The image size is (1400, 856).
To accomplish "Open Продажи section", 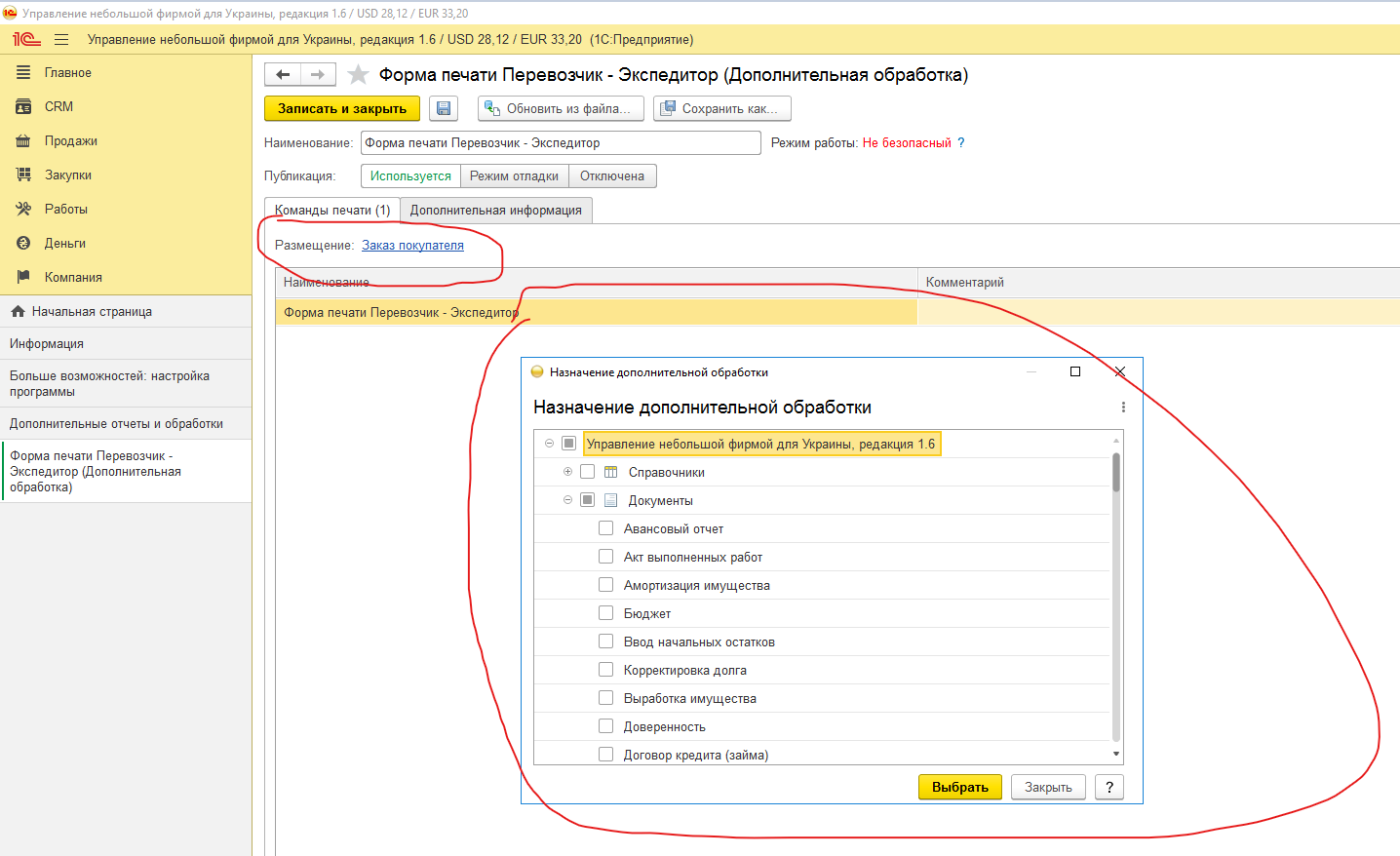I will coord(70,140).
